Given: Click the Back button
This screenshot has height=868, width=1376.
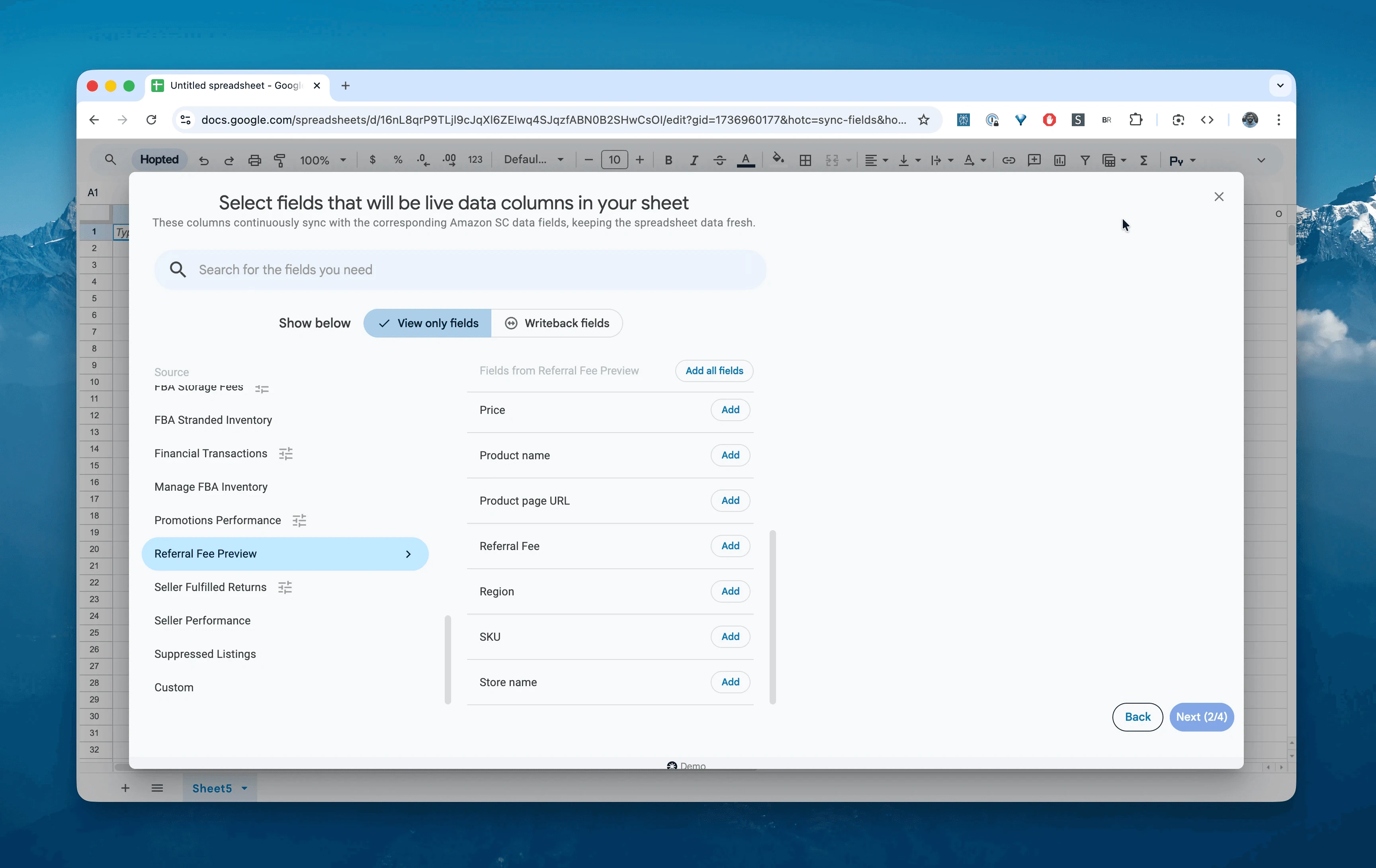Looking at the screenshot, I should (1137, 717).
